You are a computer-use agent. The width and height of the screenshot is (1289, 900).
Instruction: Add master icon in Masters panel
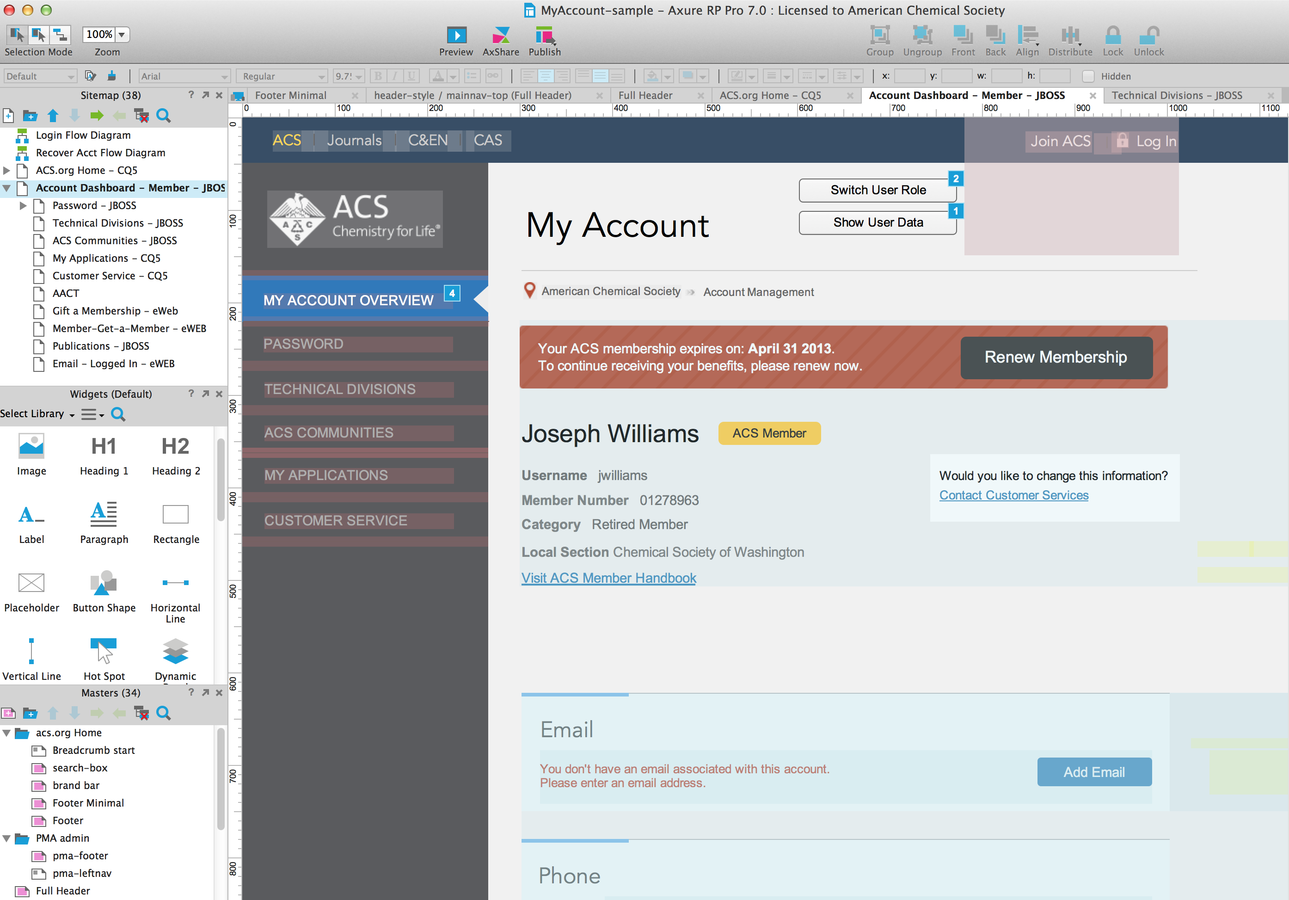point(8,713)
